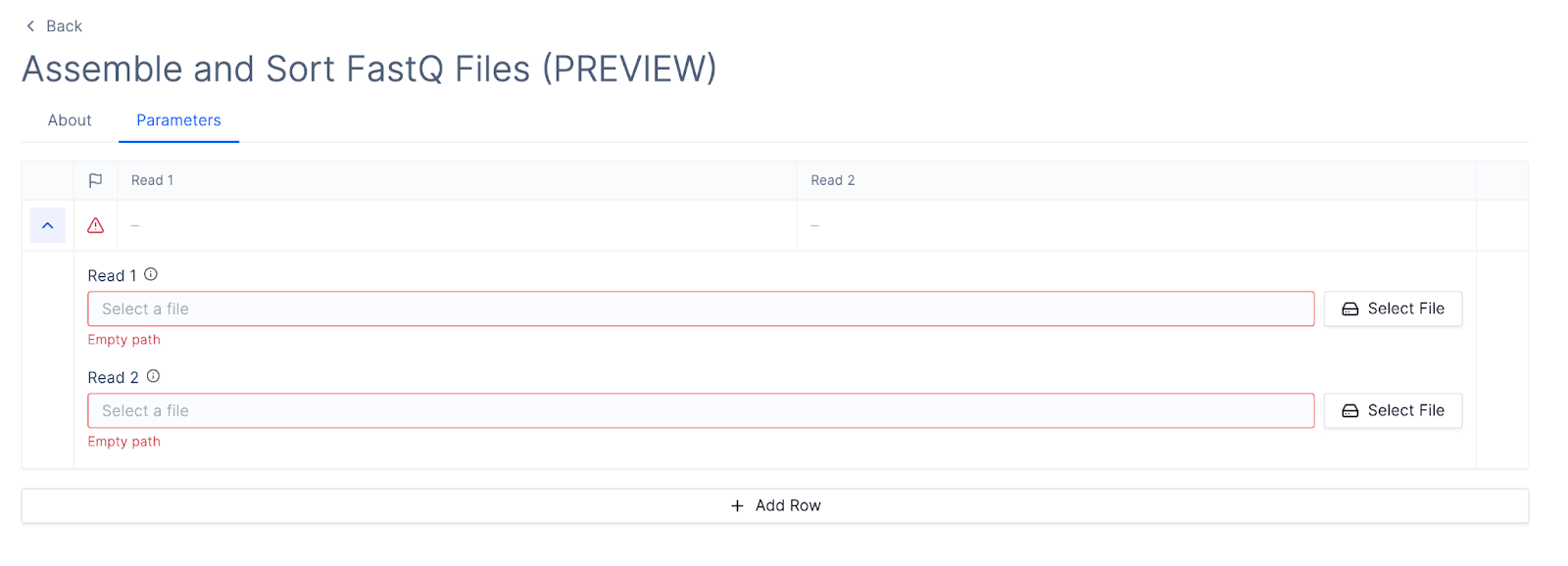The width and height of the screenshot is (1568, 566).
Task: Click the flag icon in the table header
Action: click(x=95, y=180)
